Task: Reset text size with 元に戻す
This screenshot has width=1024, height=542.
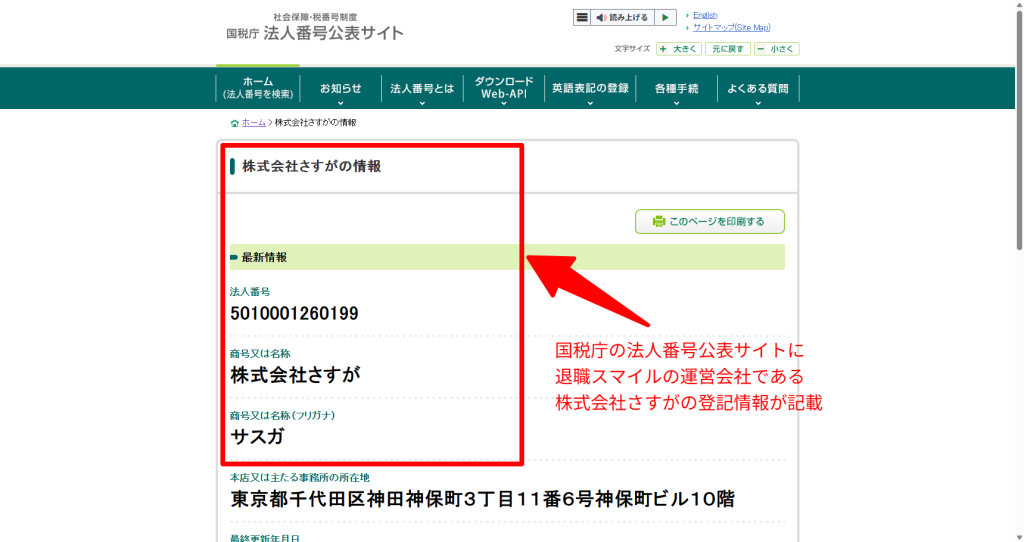Action: [728, 49]
